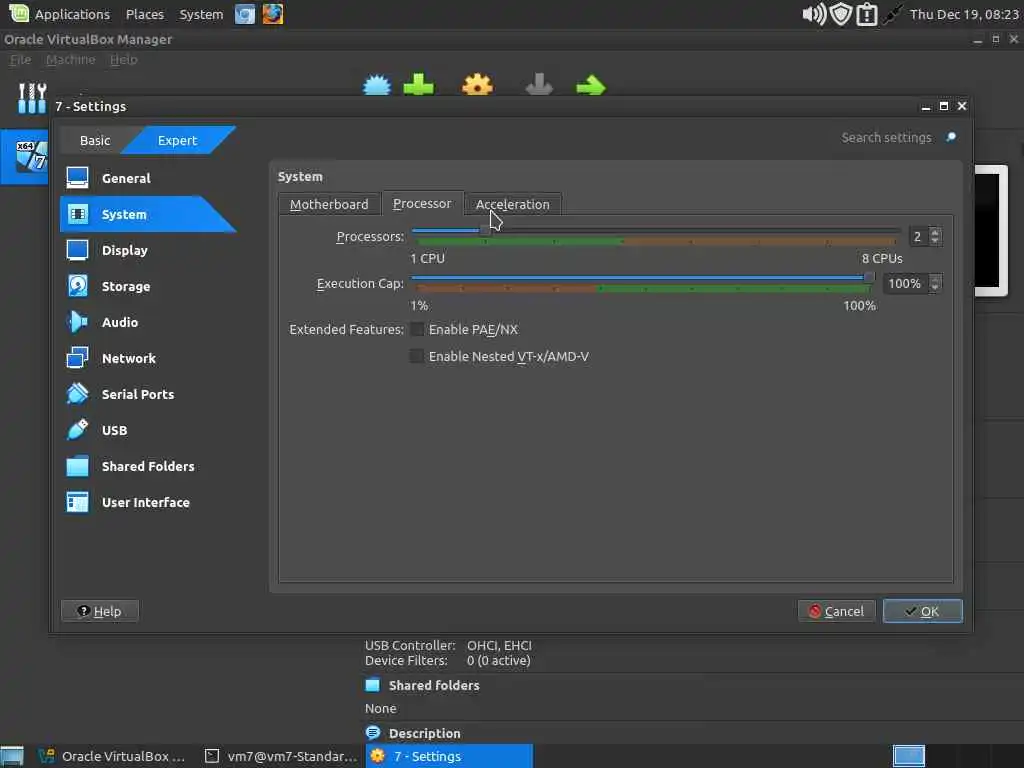The height and width of the screenshot is (768, 1024).
Task: Click the New VM toolbar icon
Action: [x=377, y=85]
